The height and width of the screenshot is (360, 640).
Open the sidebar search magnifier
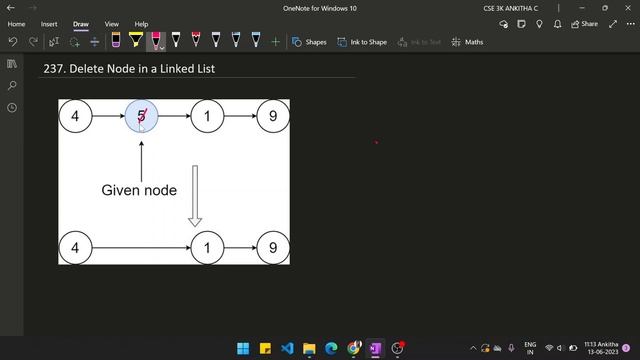tap(12, 86)
